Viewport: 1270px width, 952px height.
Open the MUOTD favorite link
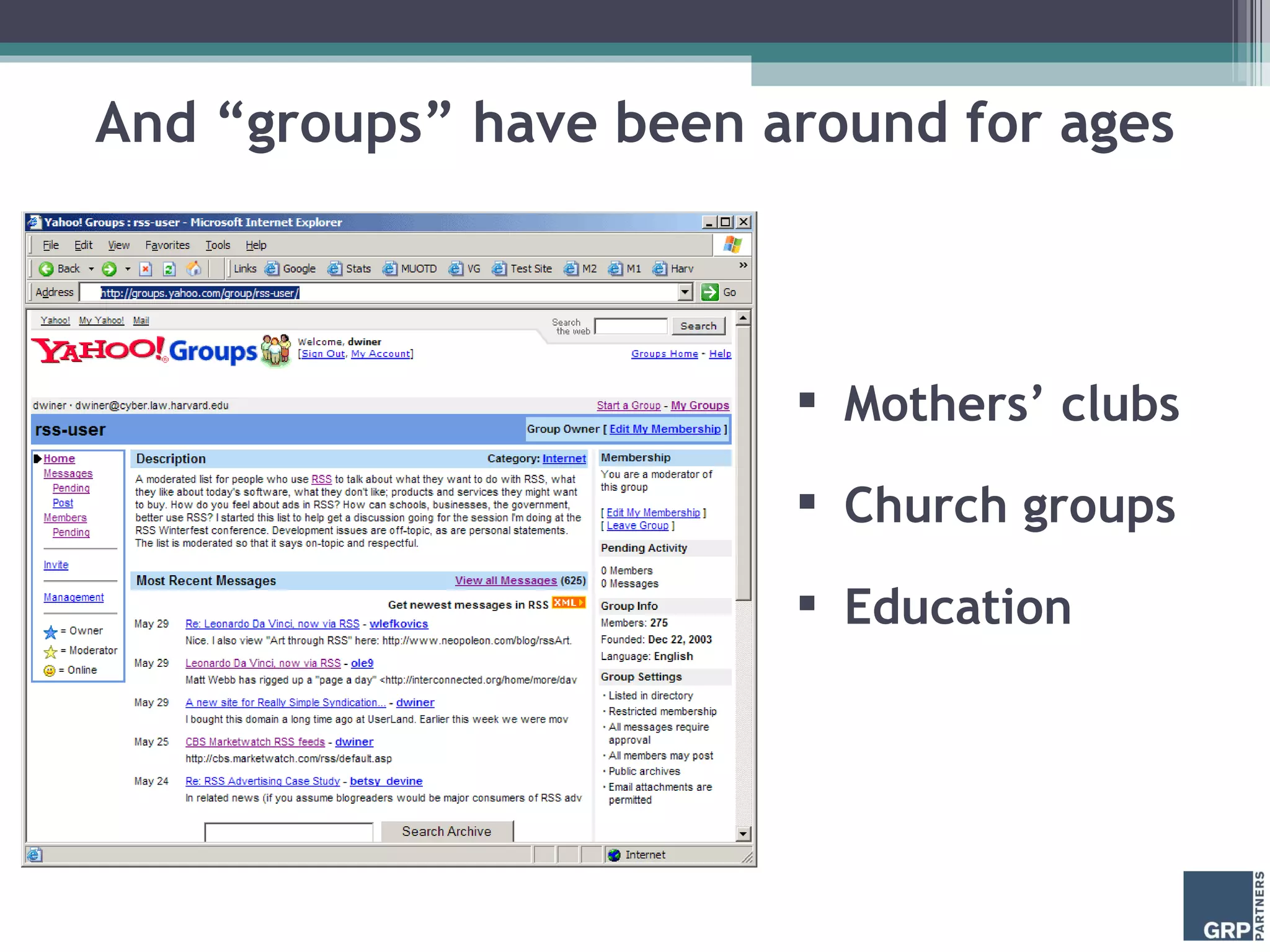point(410,268)
